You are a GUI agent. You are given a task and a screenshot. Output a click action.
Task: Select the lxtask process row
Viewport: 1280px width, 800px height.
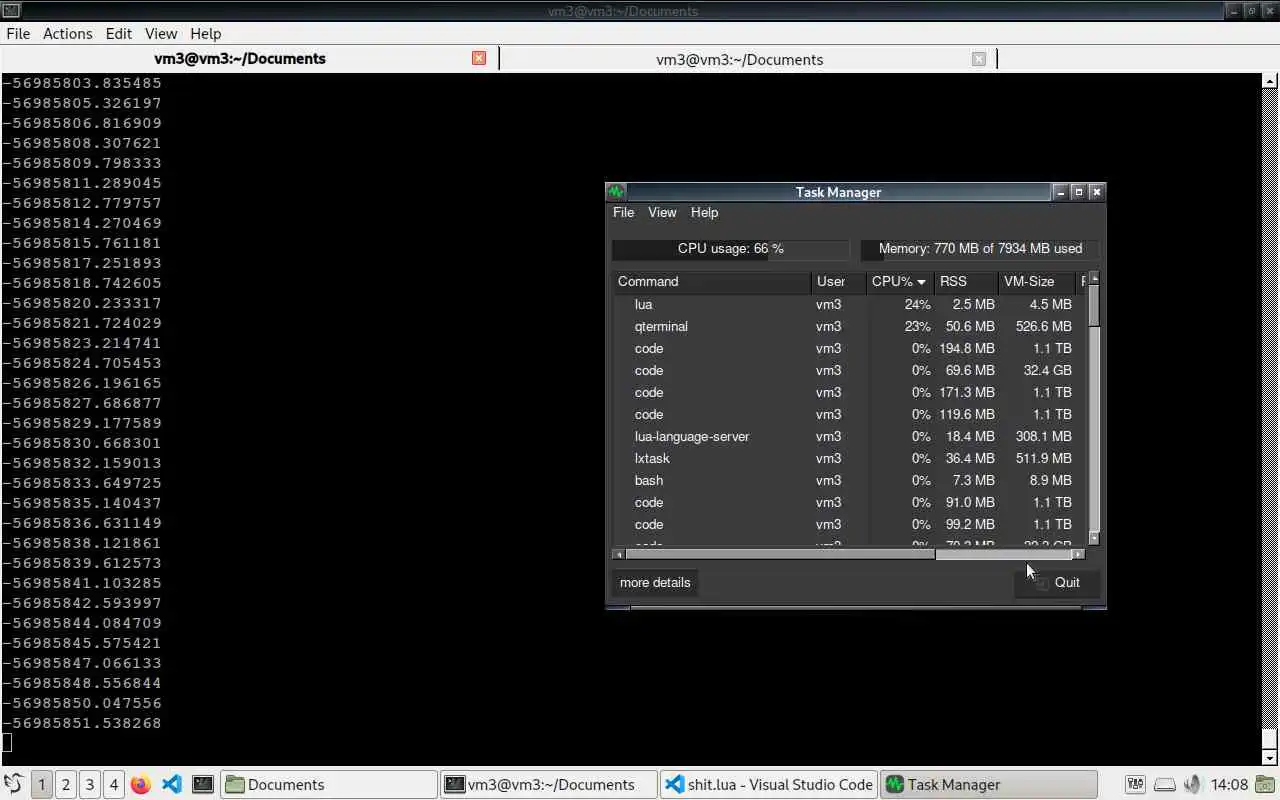pos(849,458)
